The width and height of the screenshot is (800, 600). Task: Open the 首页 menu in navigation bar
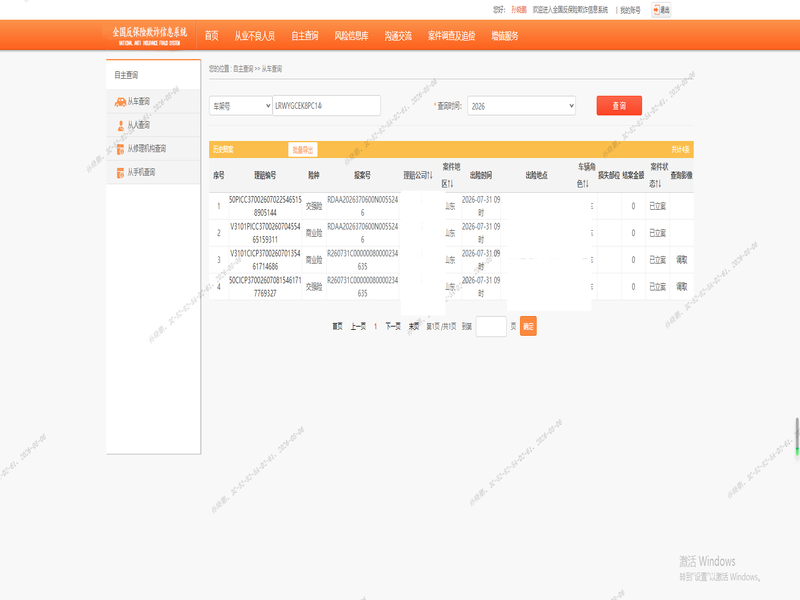click(x=211, y=36)
